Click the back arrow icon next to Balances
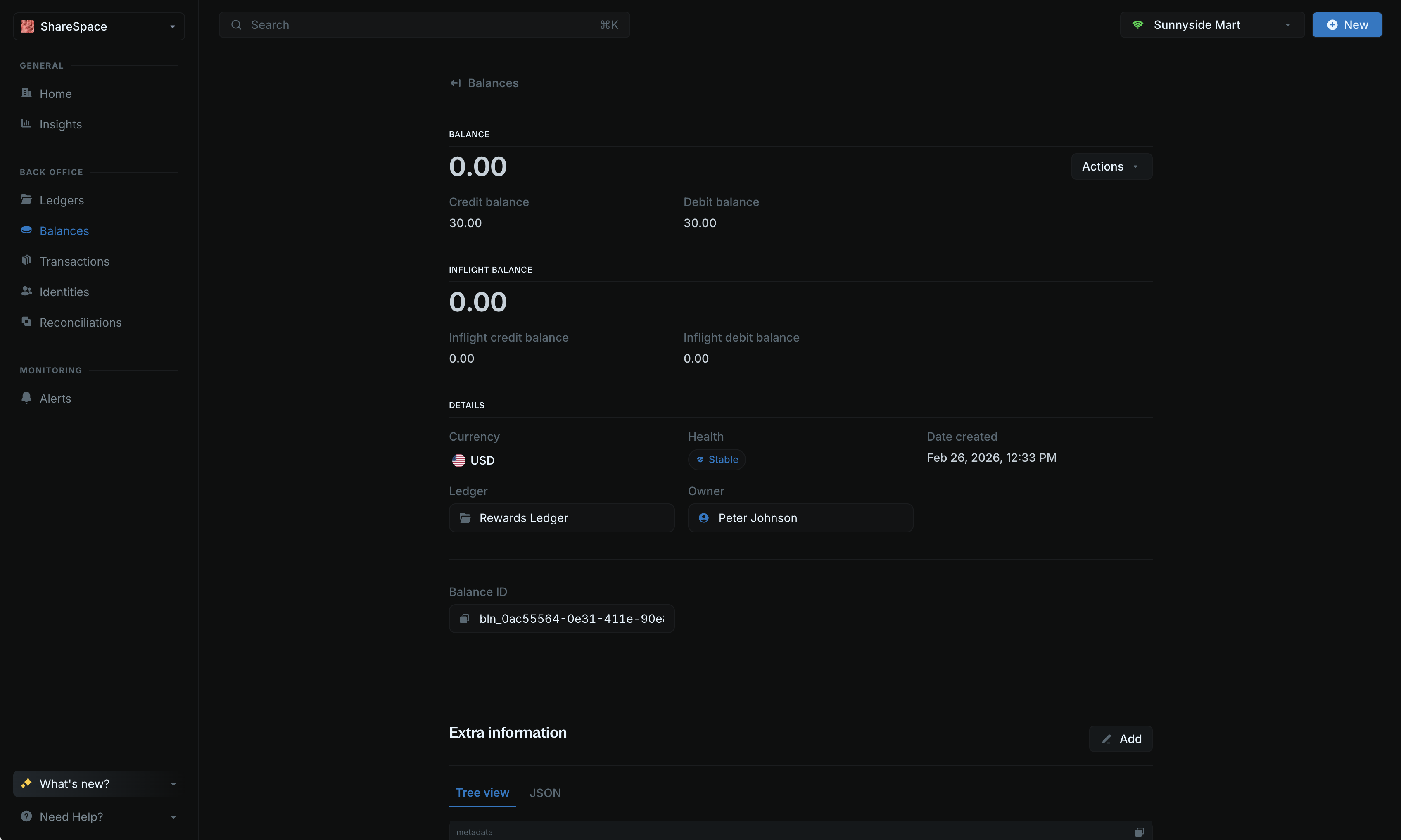This screenshot has width=1401, height=840. coord(455,83)
